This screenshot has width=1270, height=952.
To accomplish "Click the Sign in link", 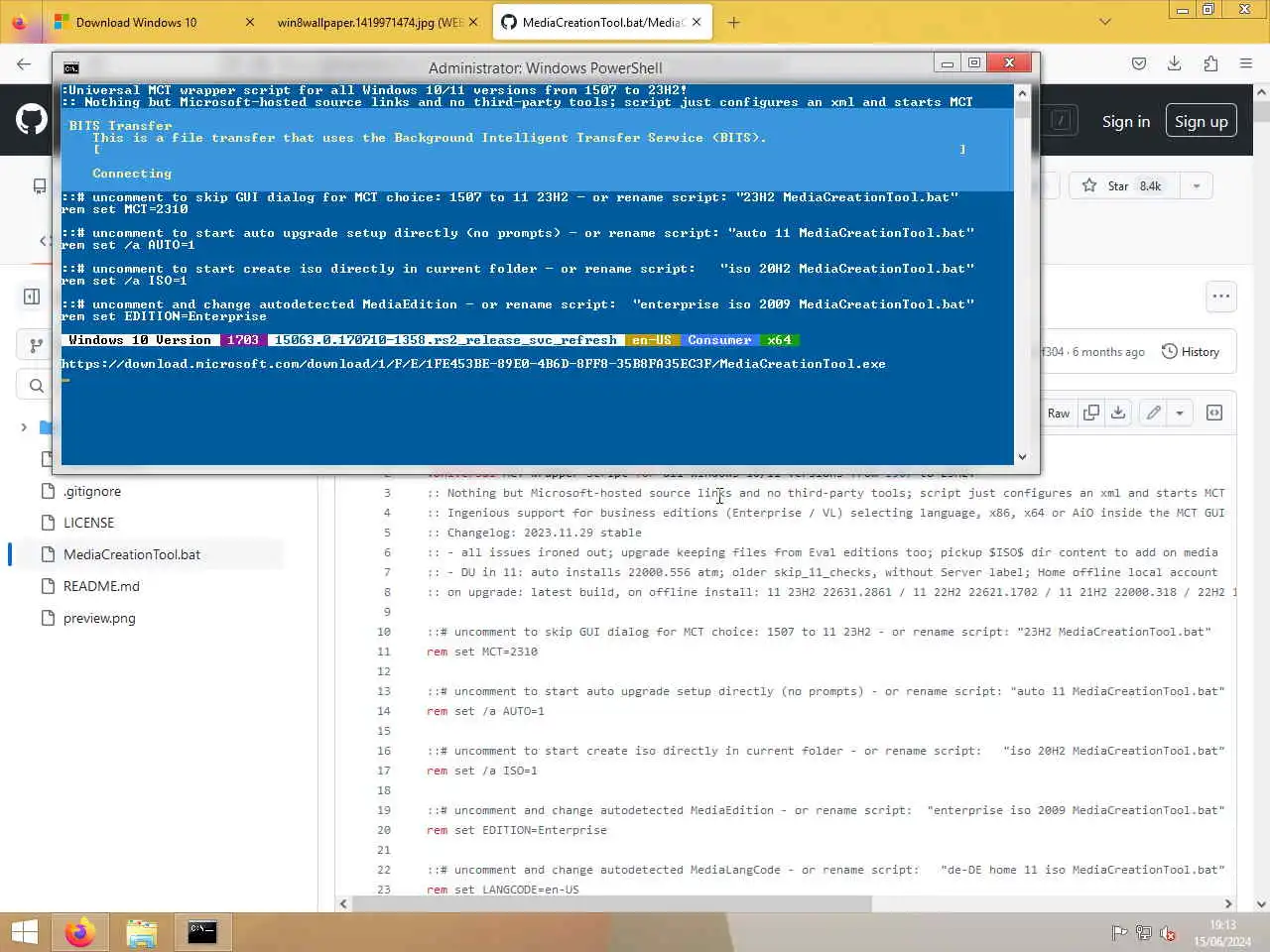I will click(x=1126, y=121).
